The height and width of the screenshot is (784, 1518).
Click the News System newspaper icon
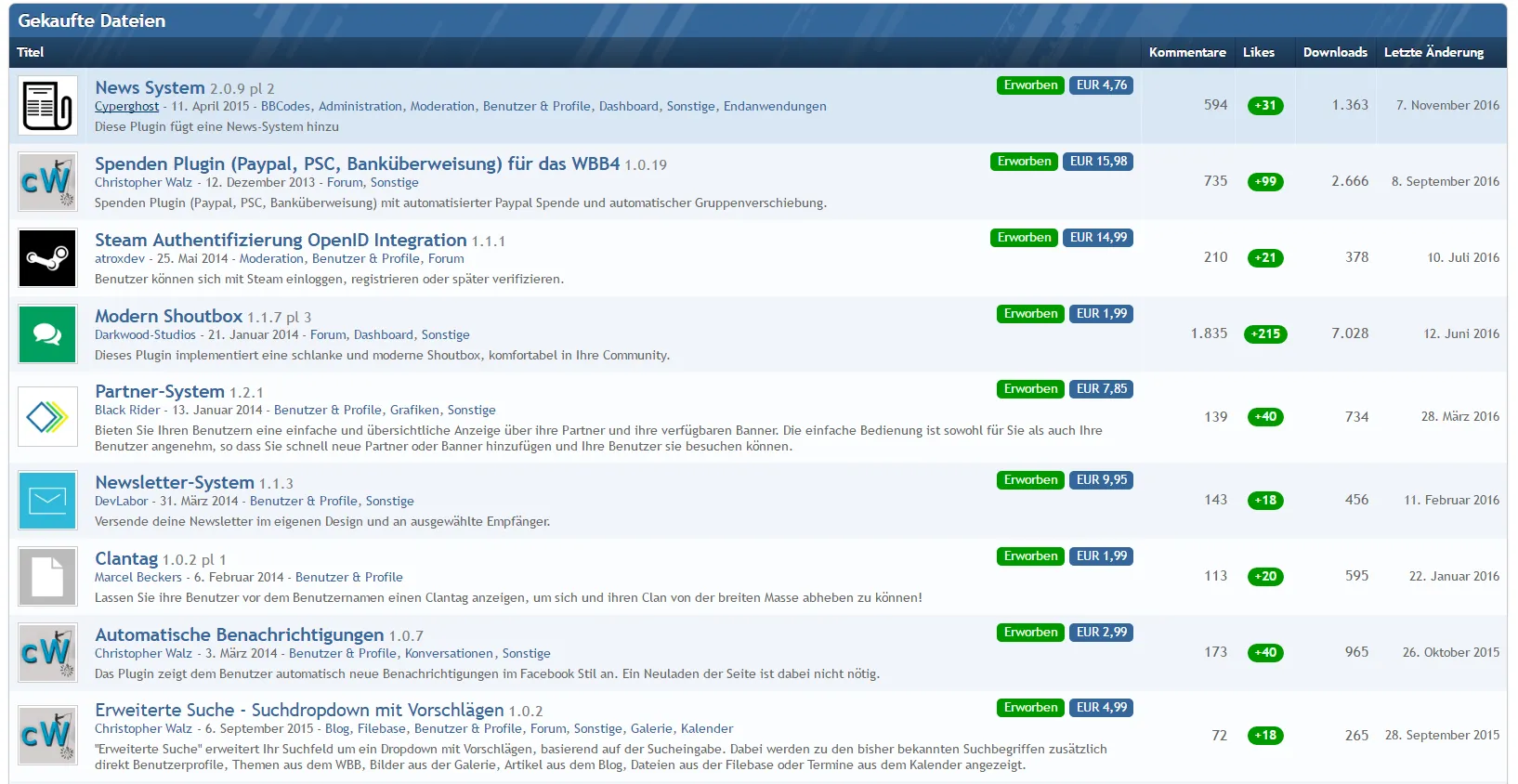coord(47,106)
